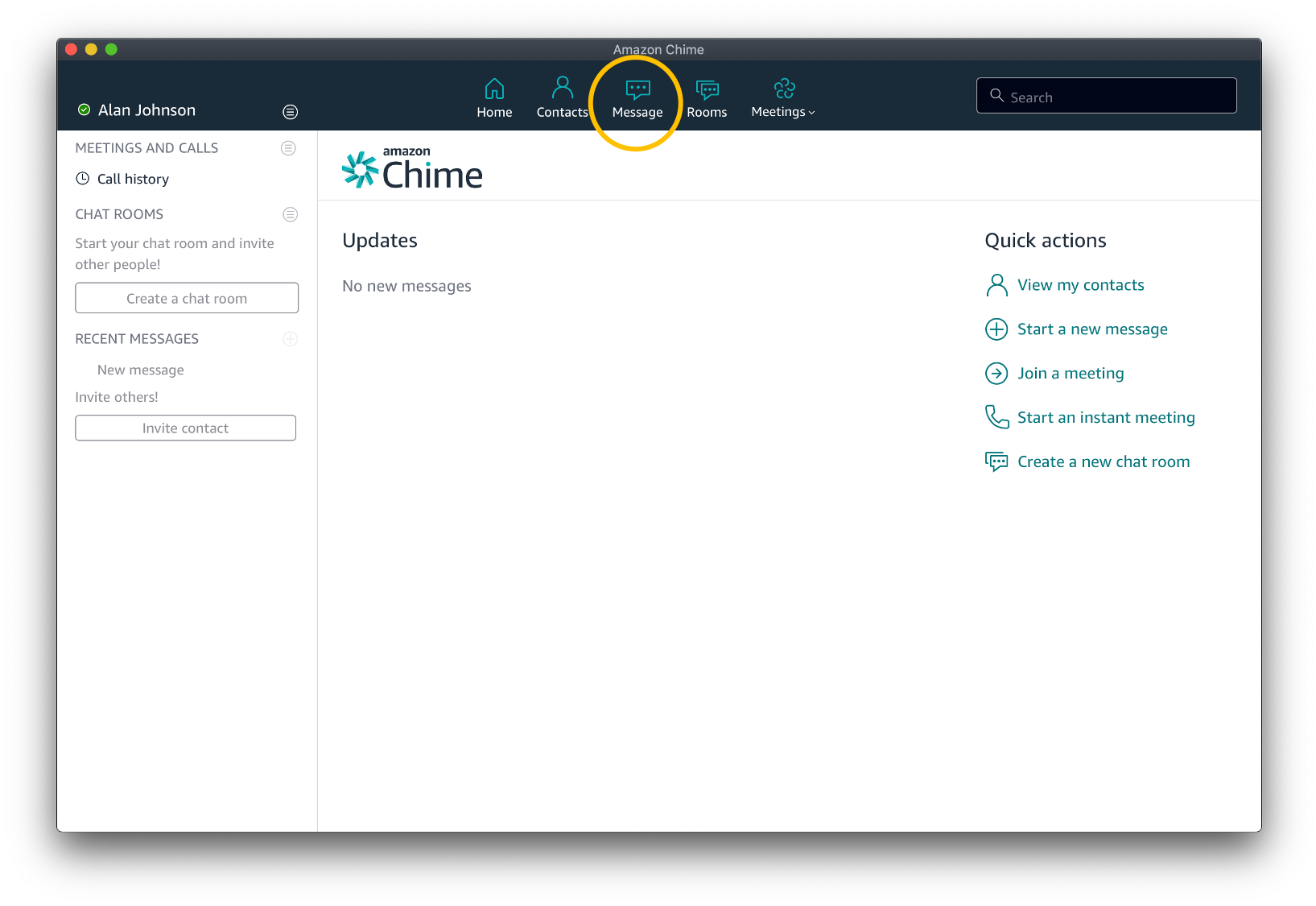Click the Start an instant meeting phone icon

[996, 417]
